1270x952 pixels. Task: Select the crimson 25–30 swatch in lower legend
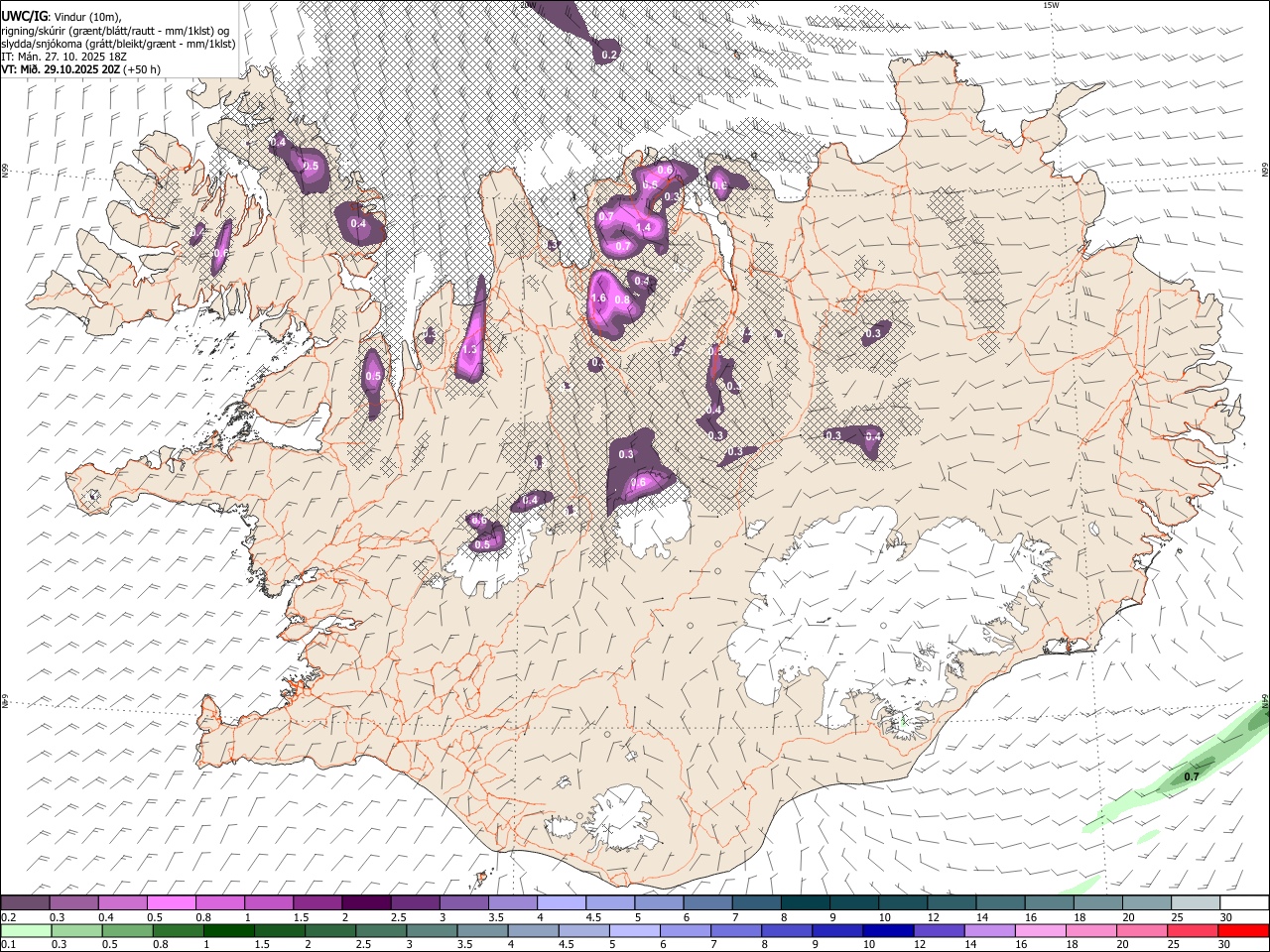click(1192, 930)
